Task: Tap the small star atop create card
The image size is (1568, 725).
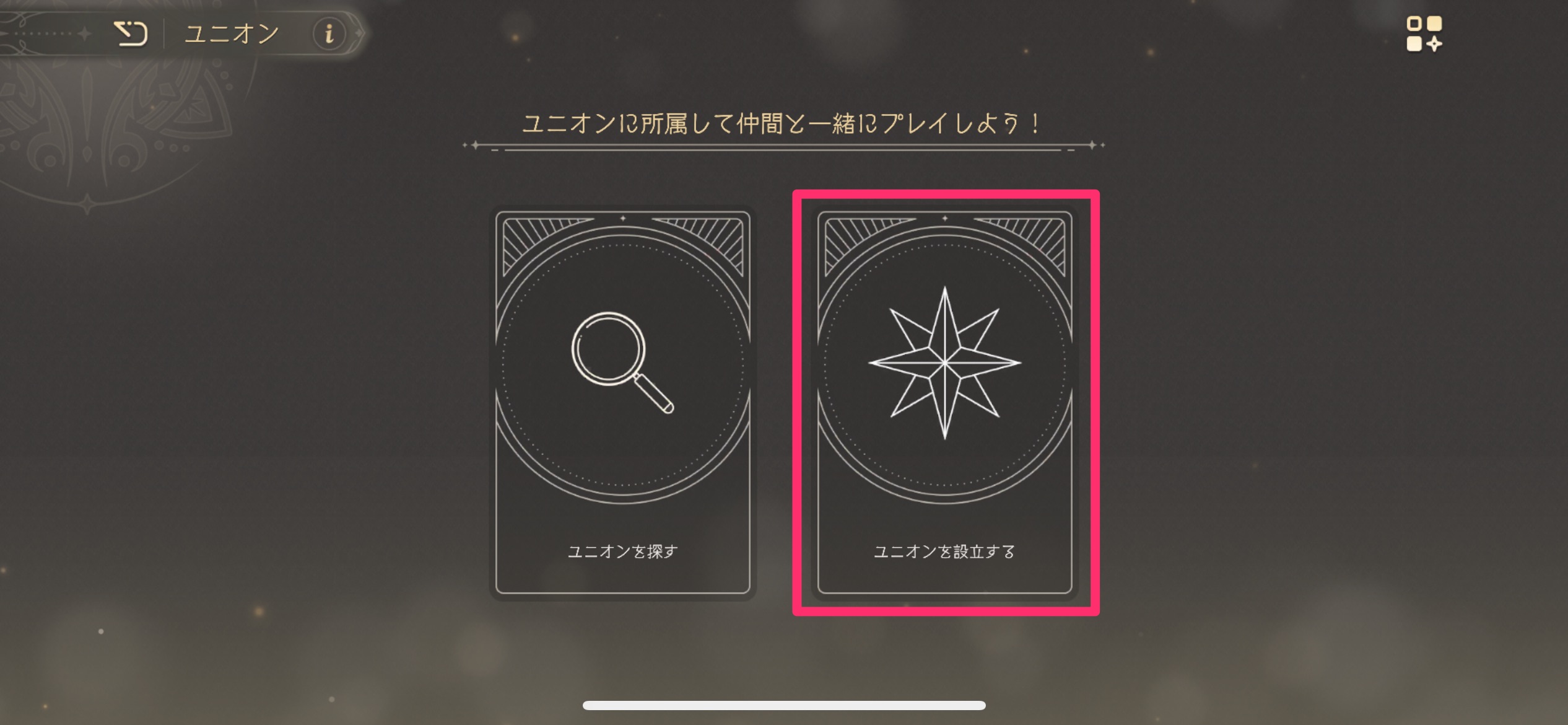Action: pyautogui.click(x=944, y=218)
